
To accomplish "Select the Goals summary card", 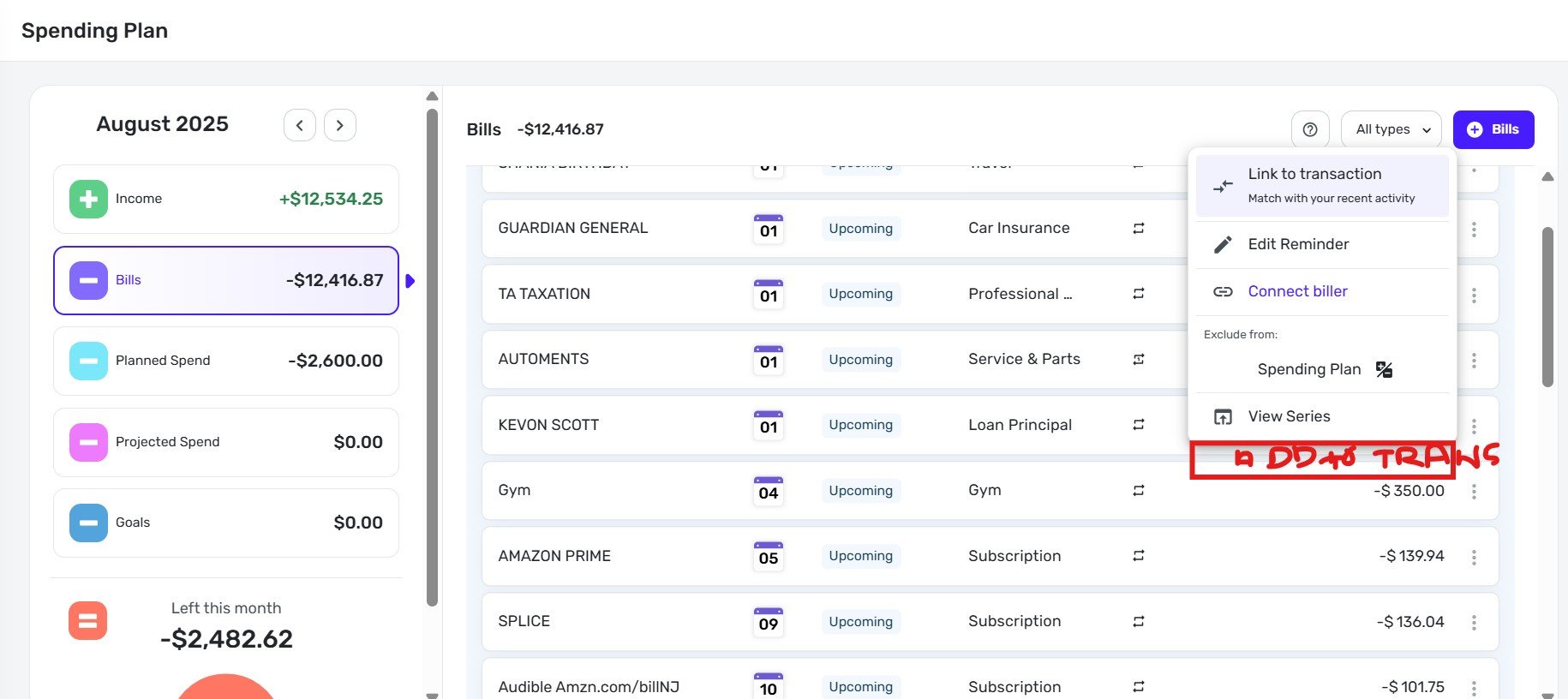I will pos(226,523).
